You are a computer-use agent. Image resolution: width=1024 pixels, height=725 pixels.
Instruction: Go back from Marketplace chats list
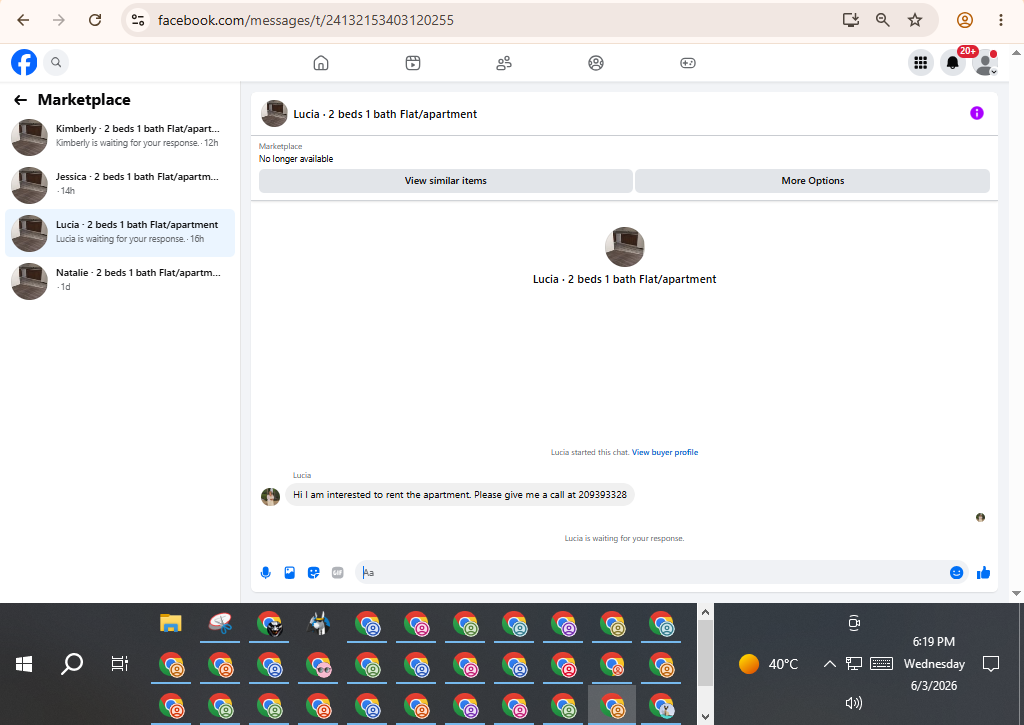[x=20, y=100]
